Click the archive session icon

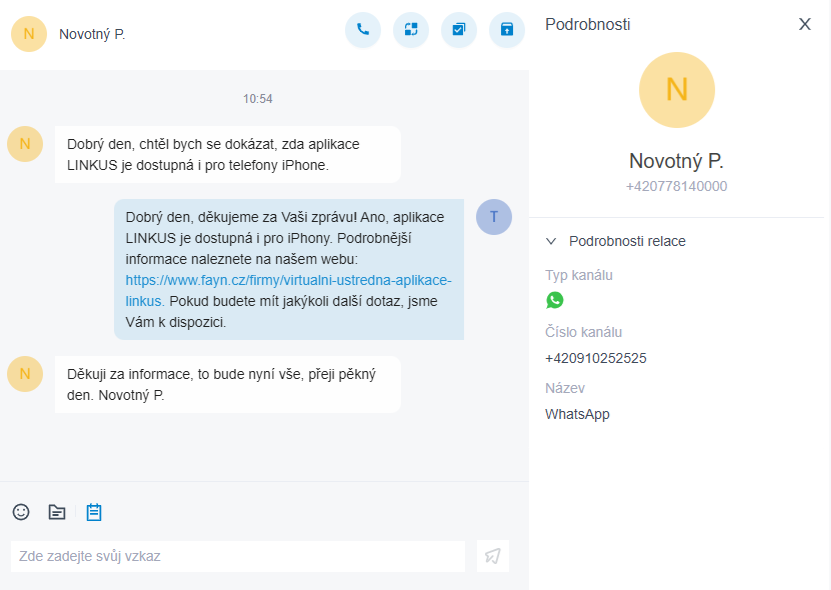coord(507,30)
